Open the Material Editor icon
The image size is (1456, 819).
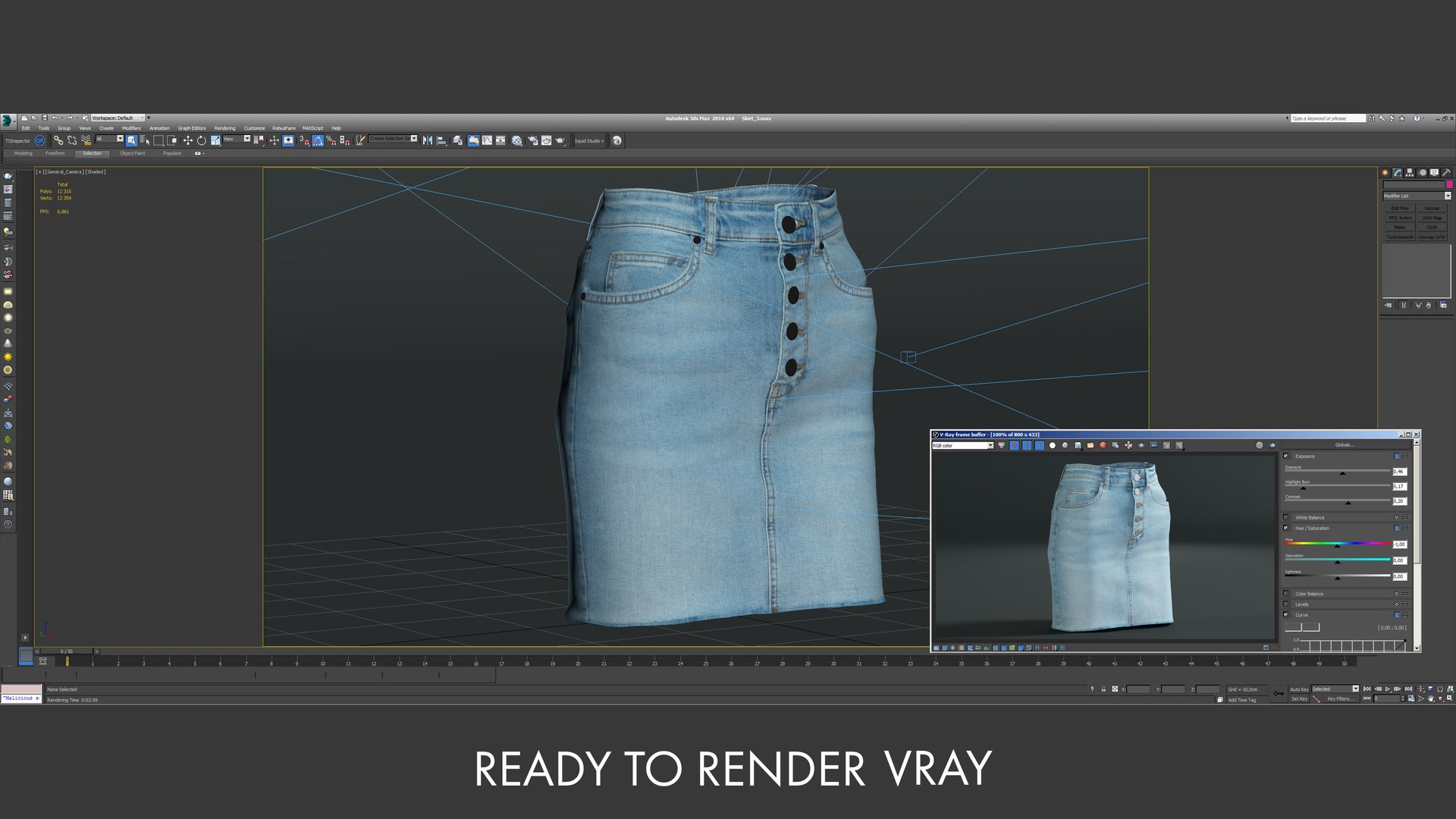(x=517, y=140)
